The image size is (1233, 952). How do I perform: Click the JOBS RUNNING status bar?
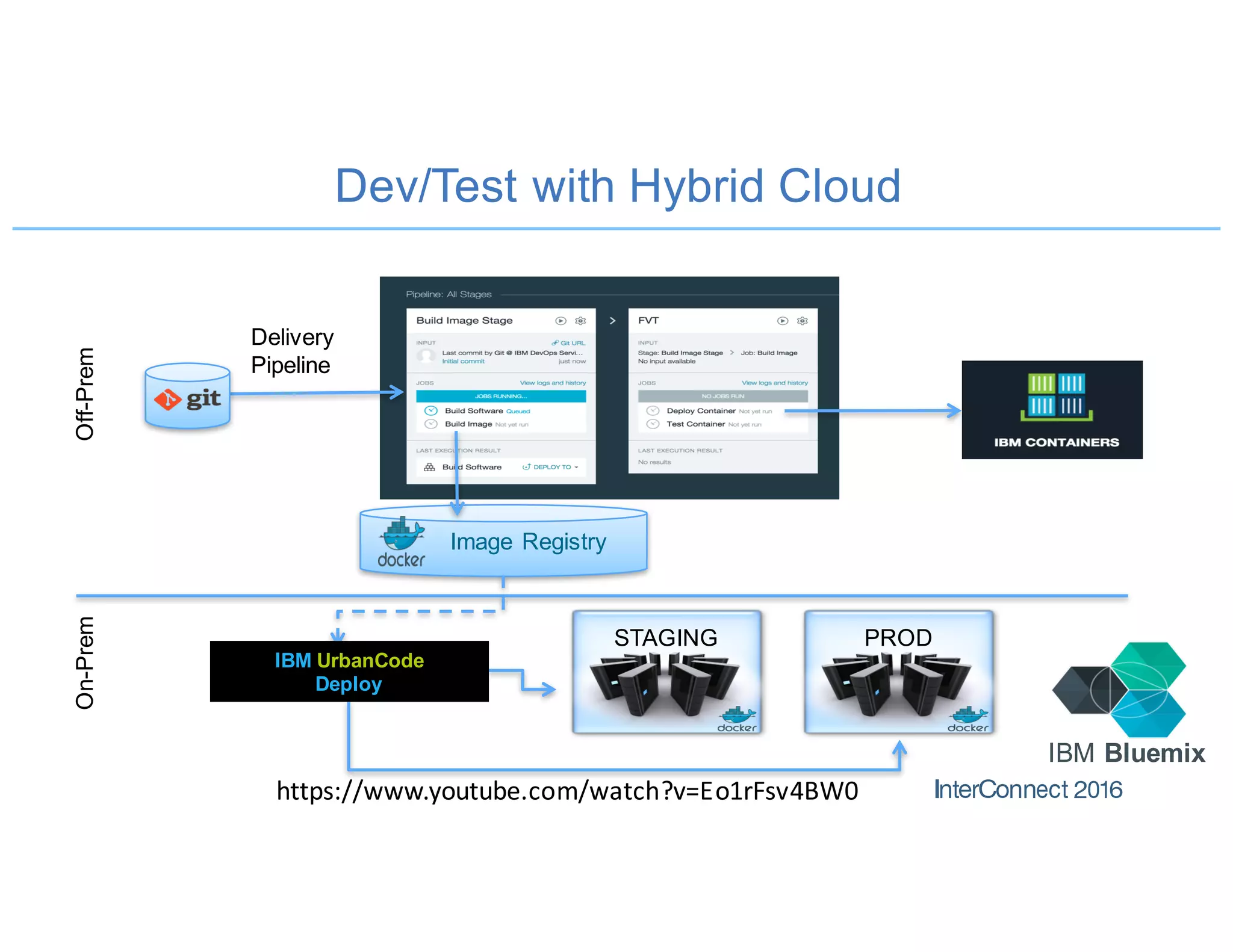[500, 396]
